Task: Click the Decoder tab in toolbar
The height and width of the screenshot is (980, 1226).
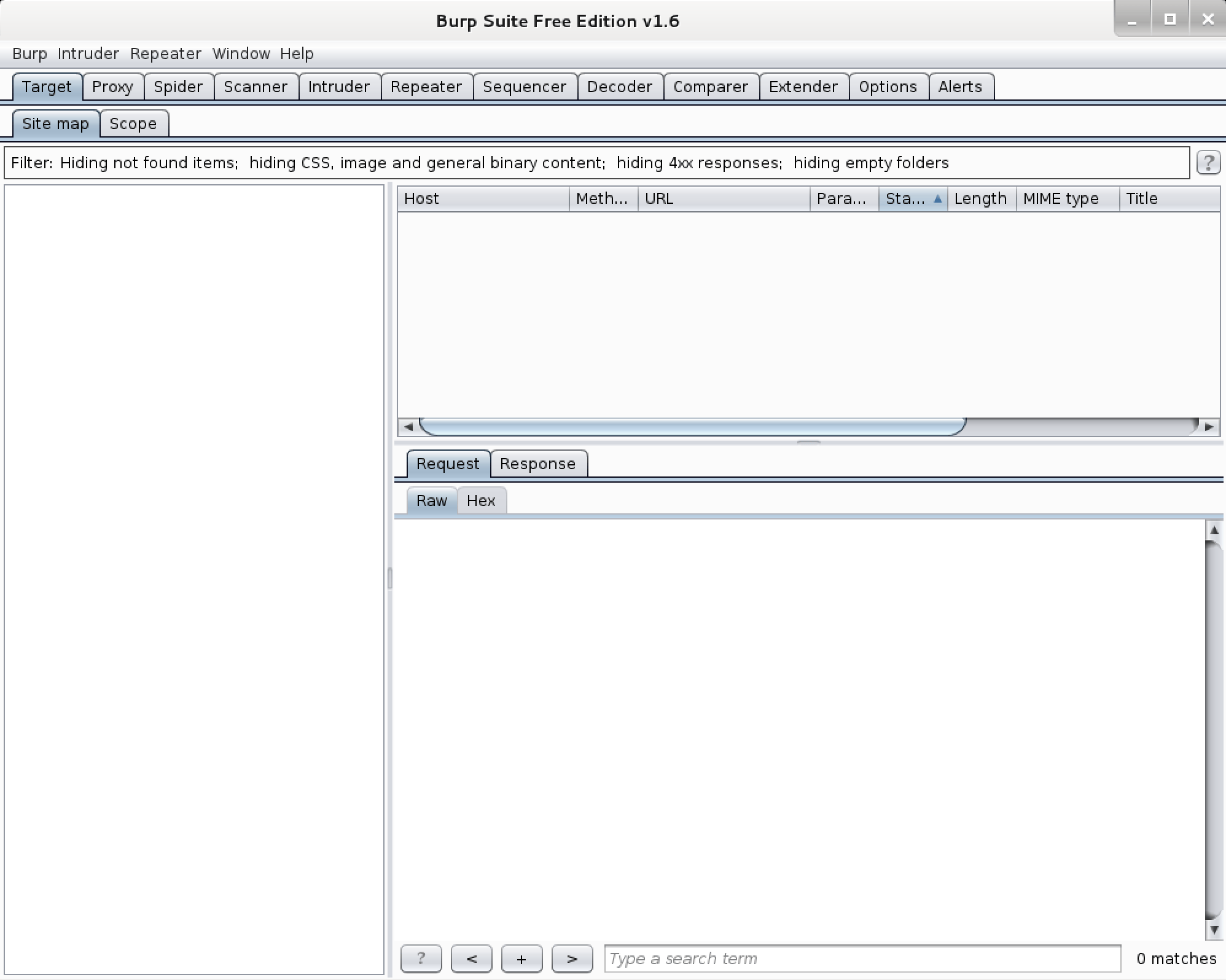Action: (x=617, y=86)
